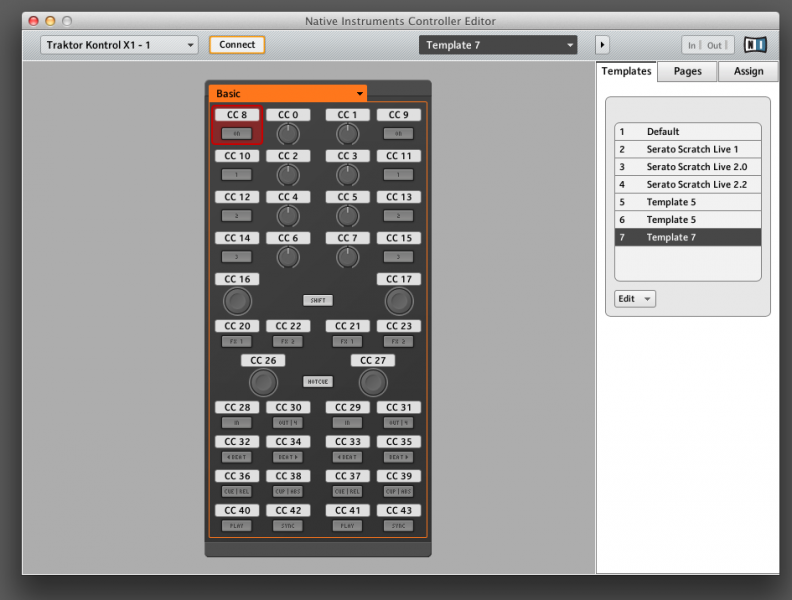Image resolution: width=792 pixels, height=600 pixels.
Task: Open the Edit dropdown under the template list
Action: [635, 299]
